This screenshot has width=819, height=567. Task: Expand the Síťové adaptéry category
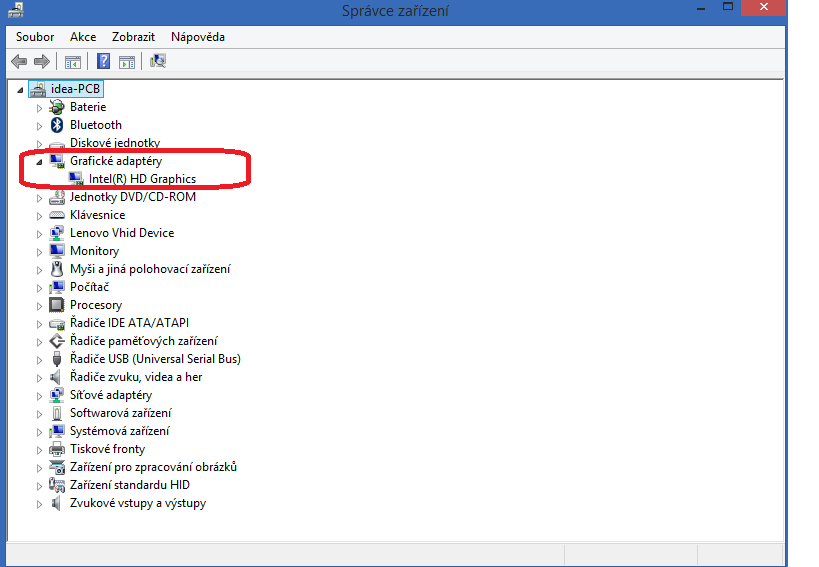(x=40, y=395)
